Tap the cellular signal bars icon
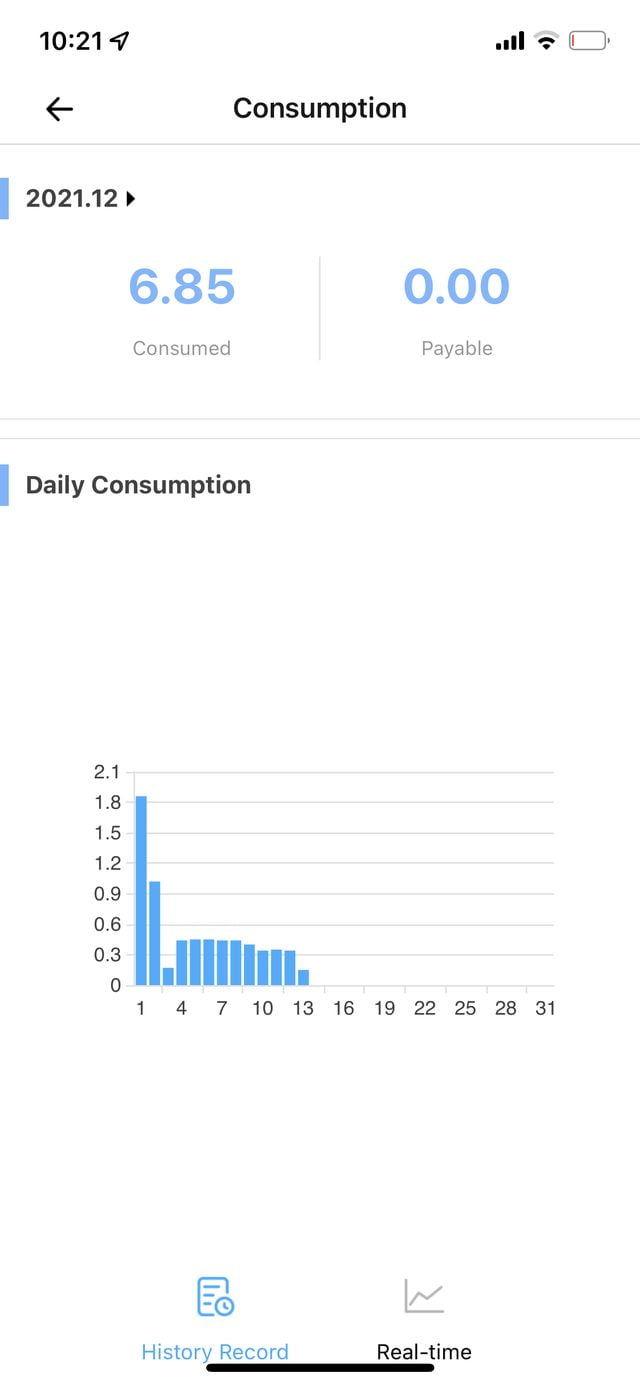 coord(510,41)
